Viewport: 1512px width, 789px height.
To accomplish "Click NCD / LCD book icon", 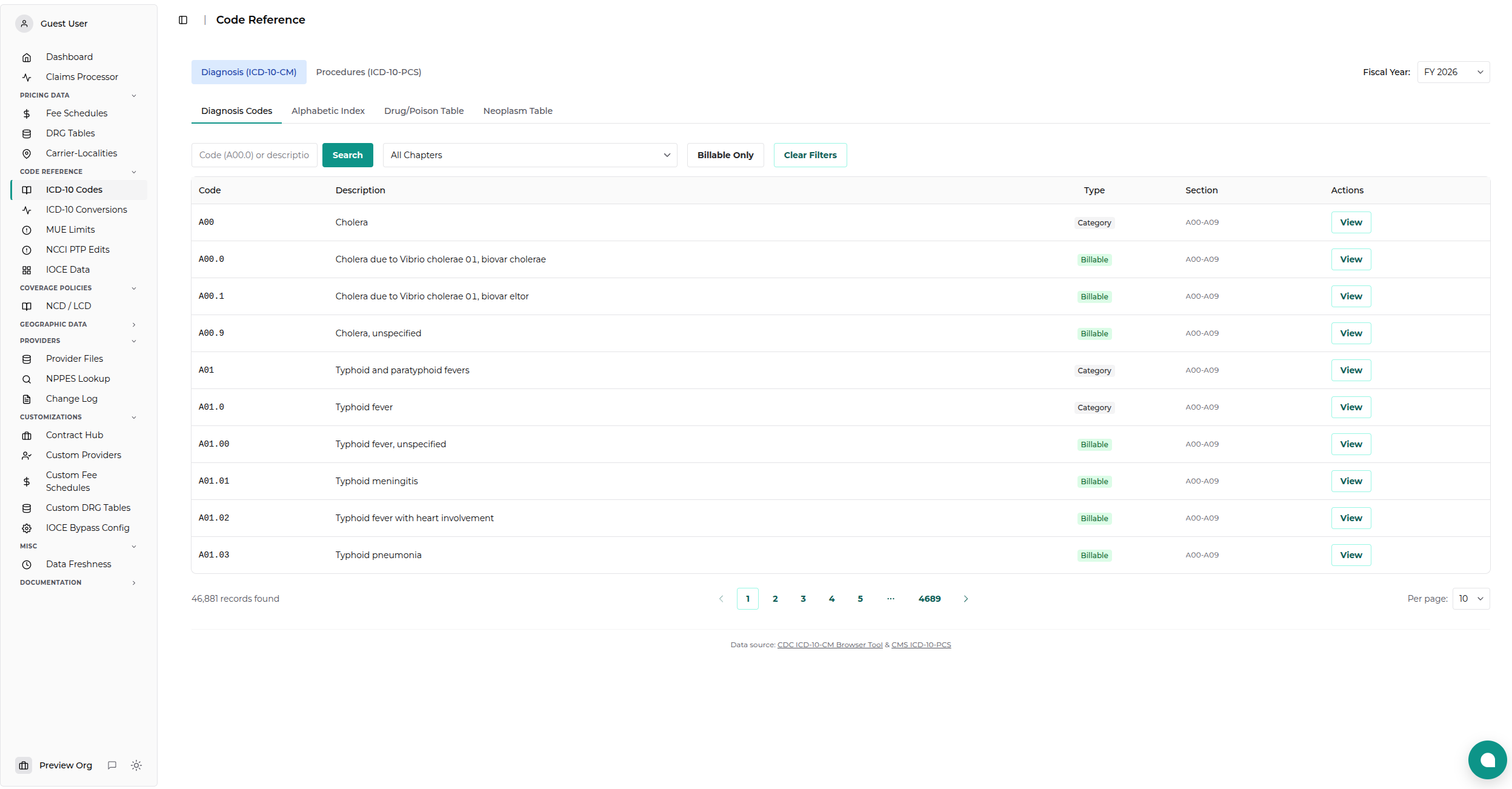I will pyautogui.click(x=27, y=307).
